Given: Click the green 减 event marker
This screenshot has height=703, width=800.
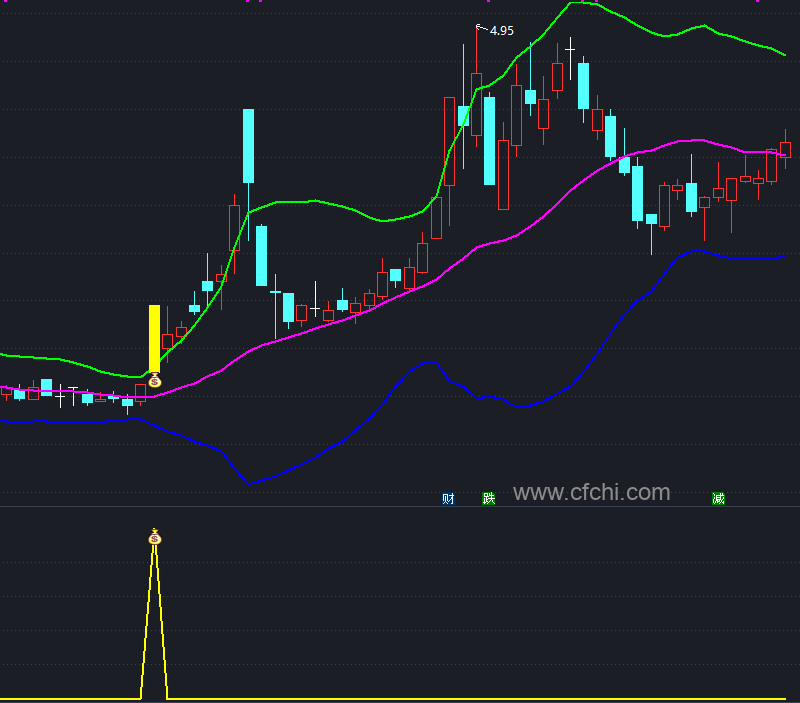Looking at the screenshot, I should 718,498.
